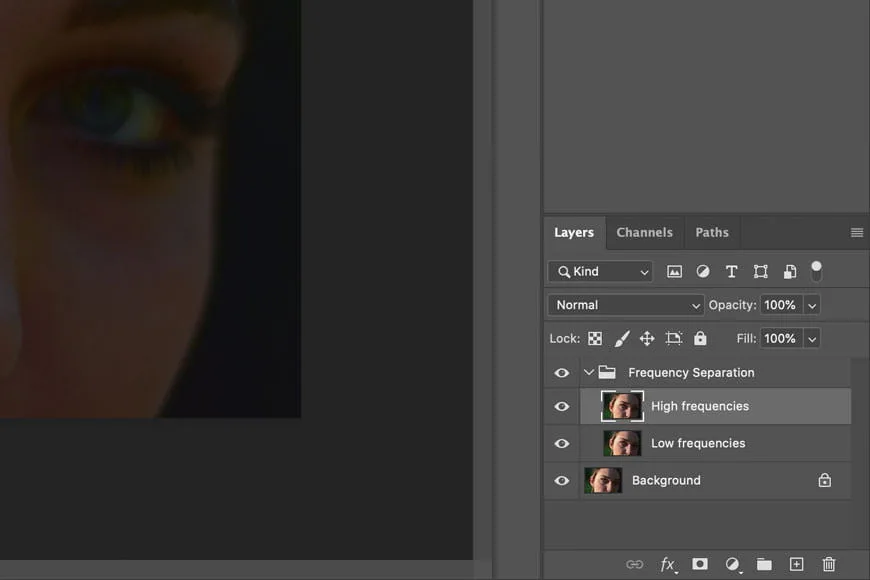The image size is (870, 580).
Task: Hide the Frequency Separation group
Action: (562, 373)
